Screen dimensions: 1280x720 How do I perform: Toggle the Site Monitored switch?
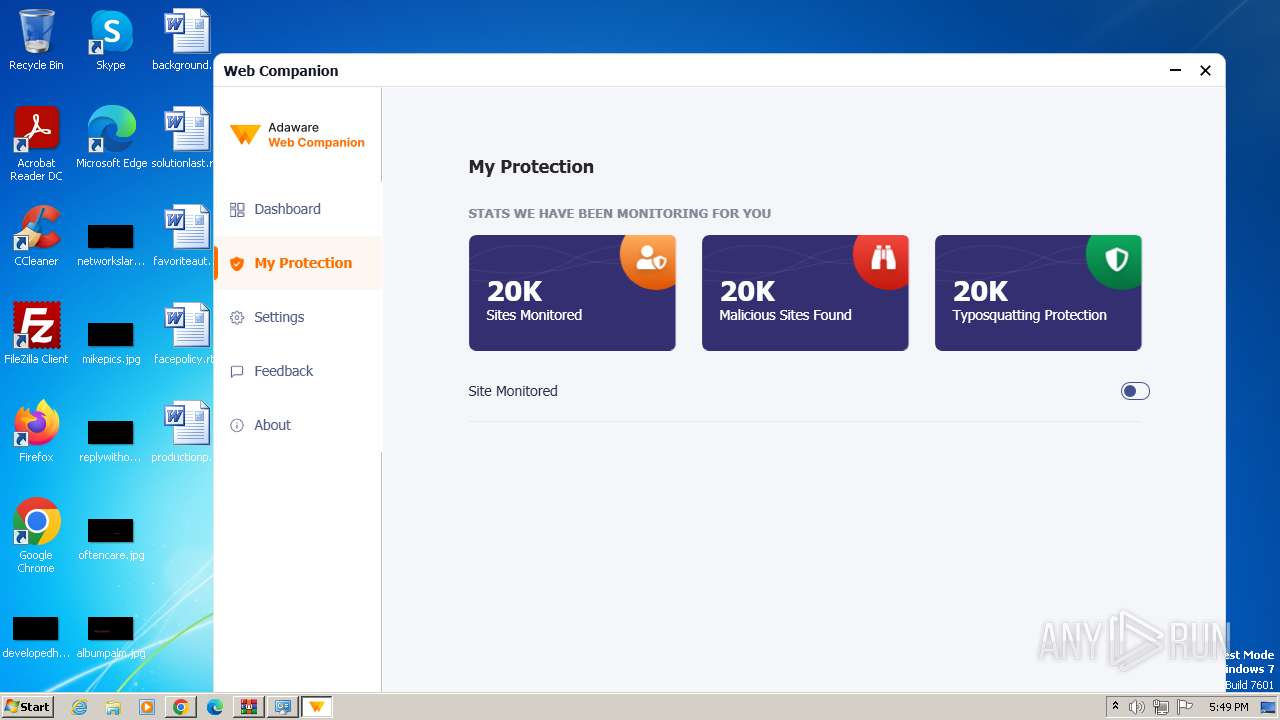click(x=1135, y=391)
